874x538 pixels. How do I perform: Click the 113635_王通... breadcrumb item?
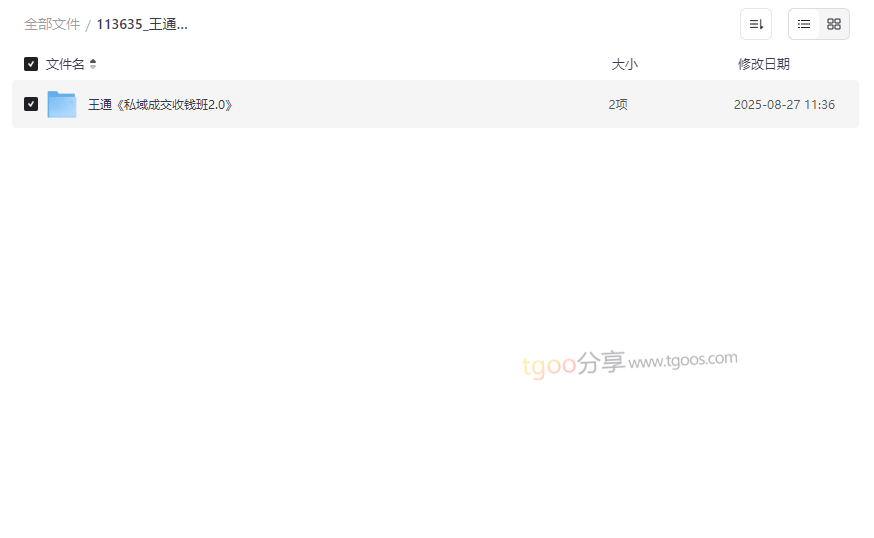tap(142, 25)
